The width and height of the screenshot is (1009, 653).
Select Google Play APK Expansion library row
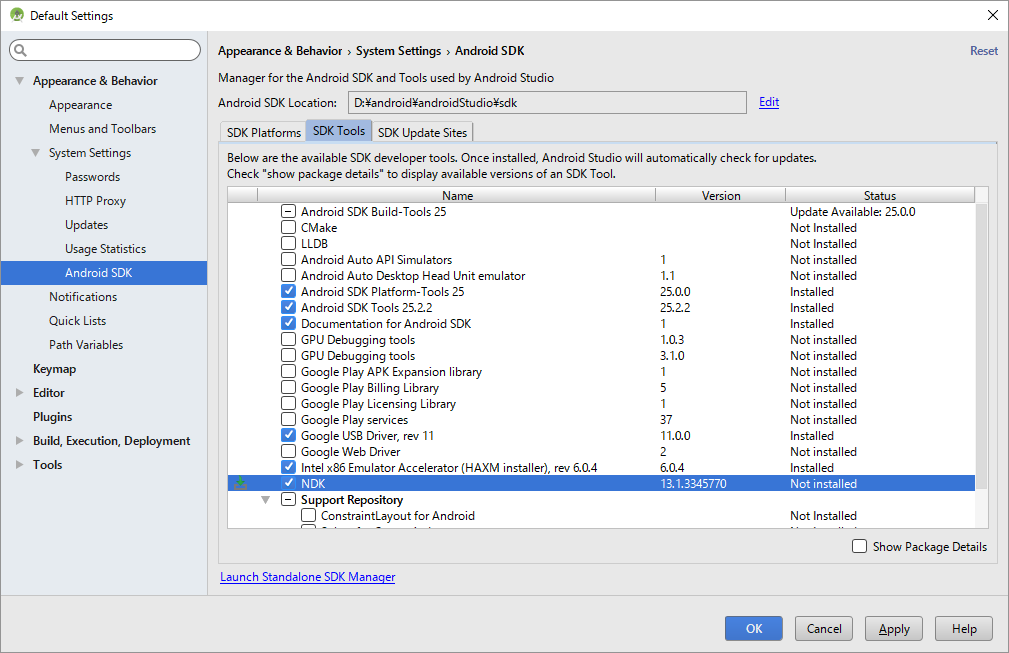click(601, 371)
